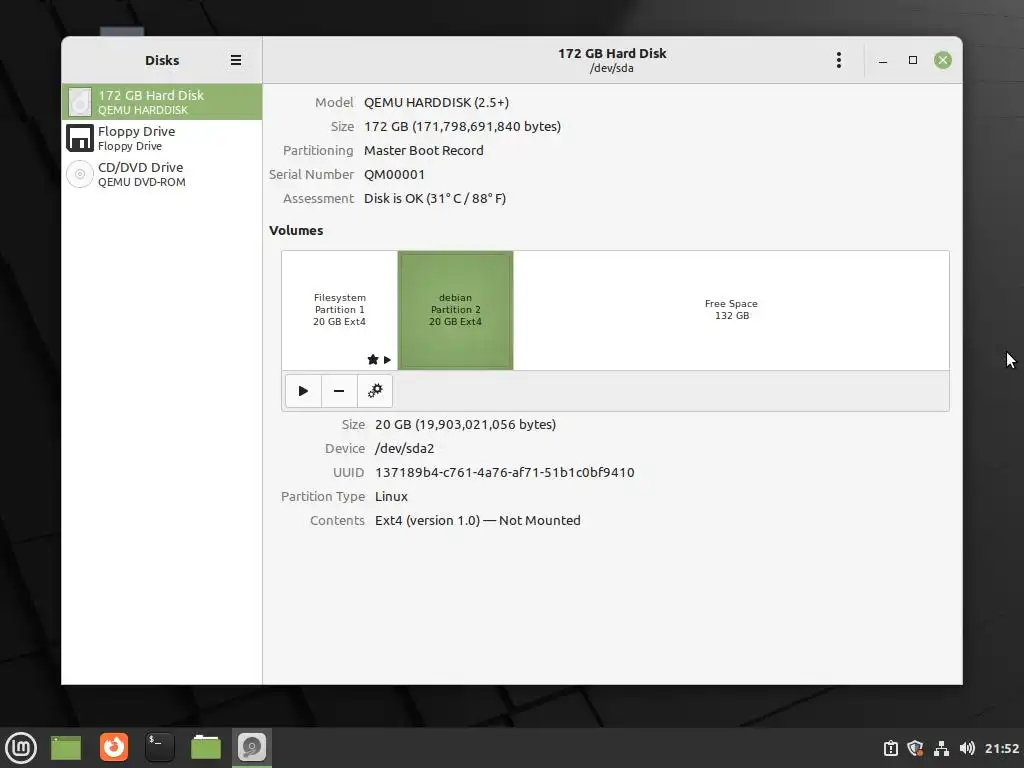This screenshot has width=1024, height=768.
Task: Click the partition size 19,903,021,056 bytes text
Action: click(x=466, y=424)
